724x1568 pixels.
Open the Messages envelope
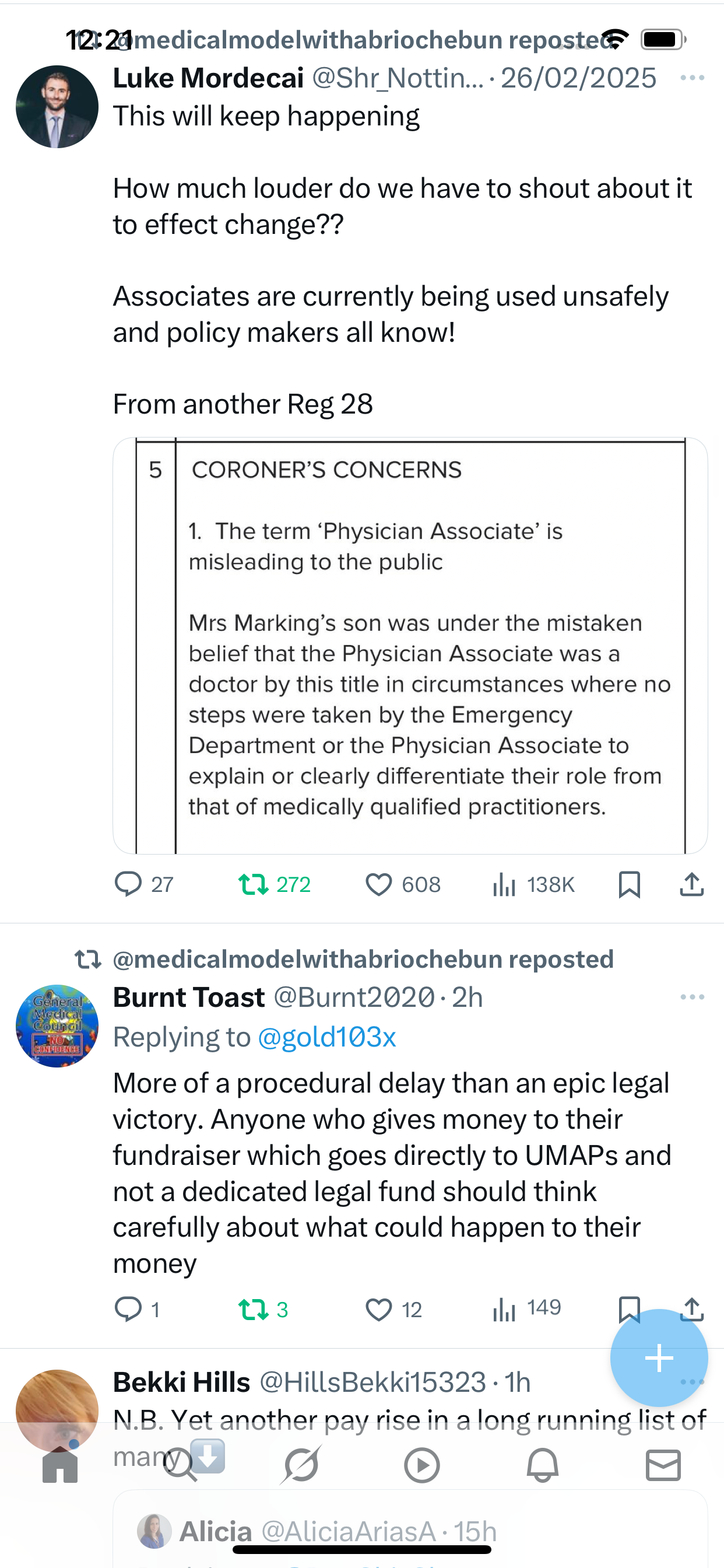[663, 1465]
